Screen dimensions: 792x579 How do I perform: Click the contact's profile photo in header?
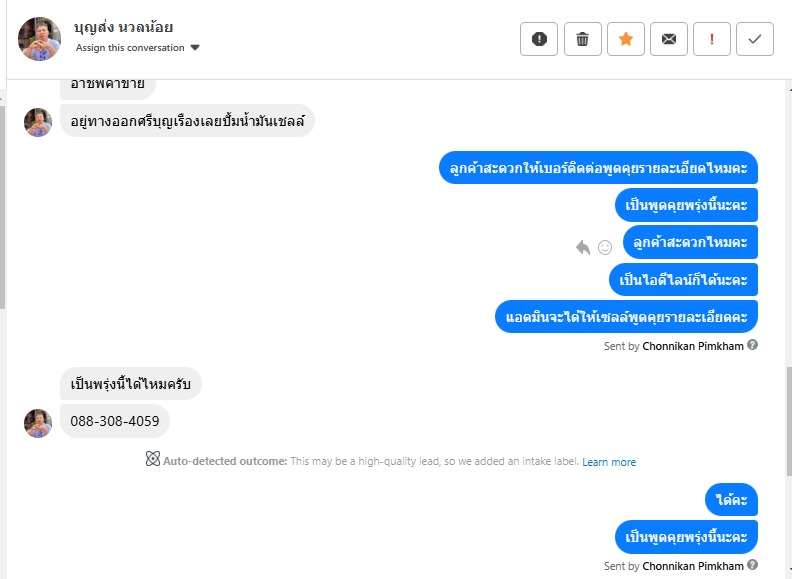point(40,38)
